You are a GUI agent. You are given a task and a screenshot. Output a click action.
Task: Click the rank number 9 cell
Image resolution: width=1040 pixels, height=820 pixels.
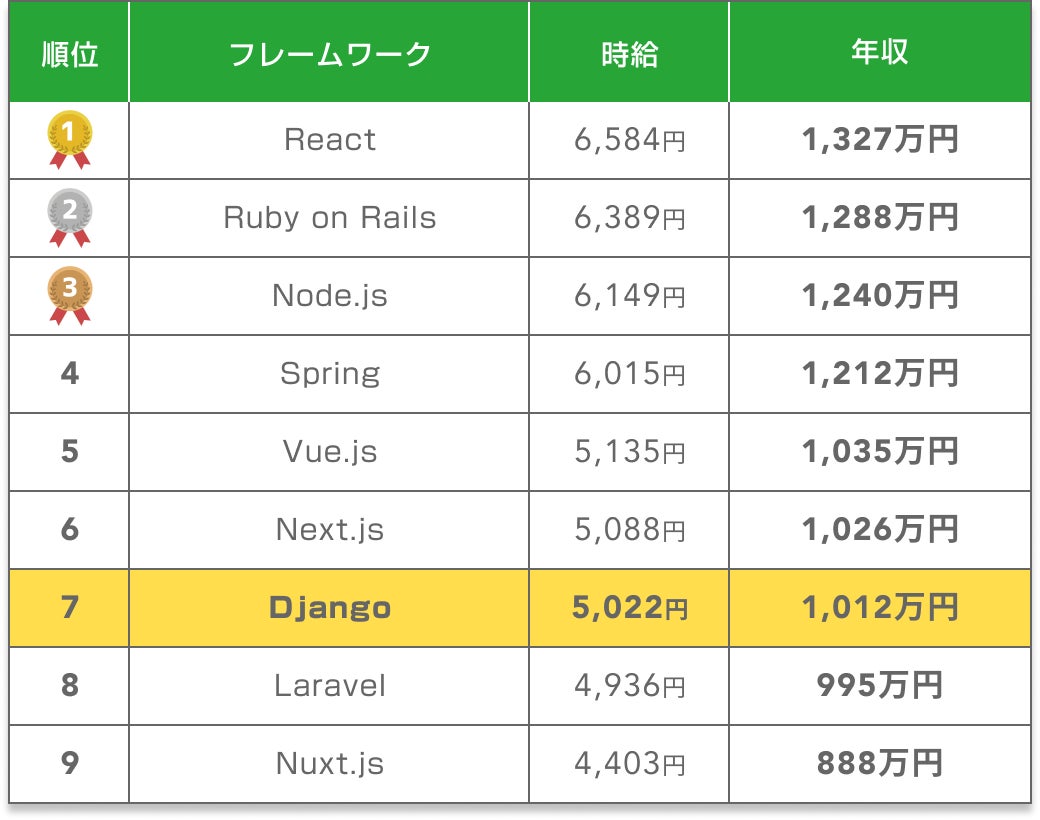[70, 764]
